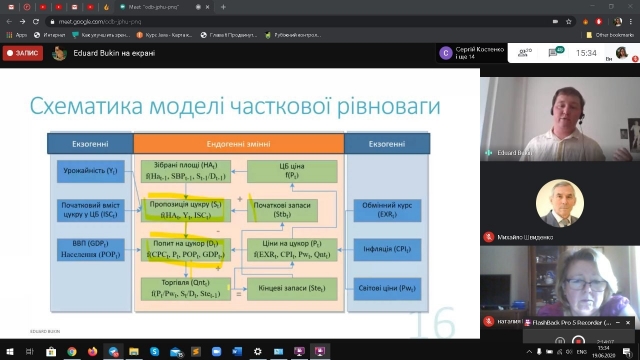
Task: Open Sublime Text from taskbar
Action: [x=196, y=351]
